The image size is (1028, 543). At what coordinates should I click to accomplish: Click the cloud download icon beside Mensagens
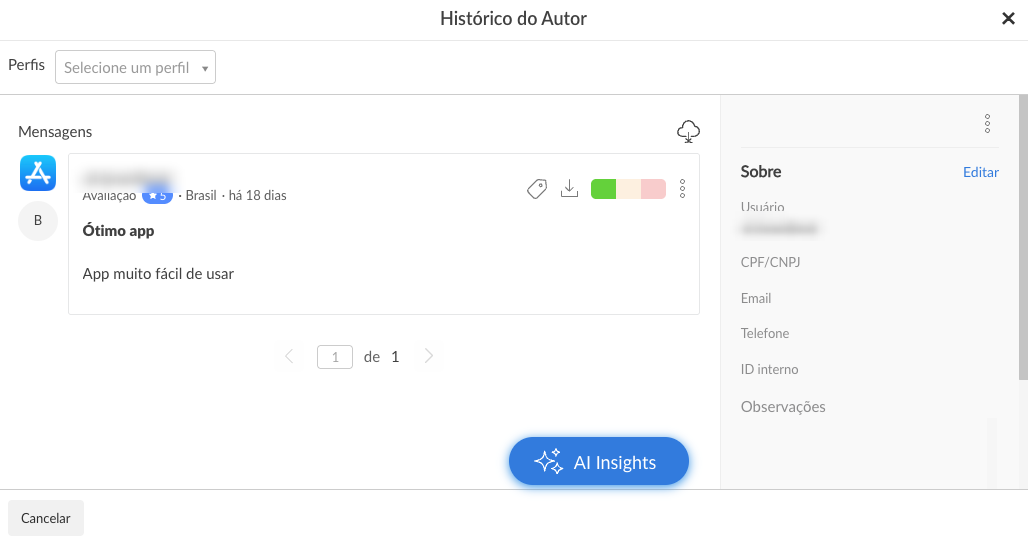pos(688,131)
